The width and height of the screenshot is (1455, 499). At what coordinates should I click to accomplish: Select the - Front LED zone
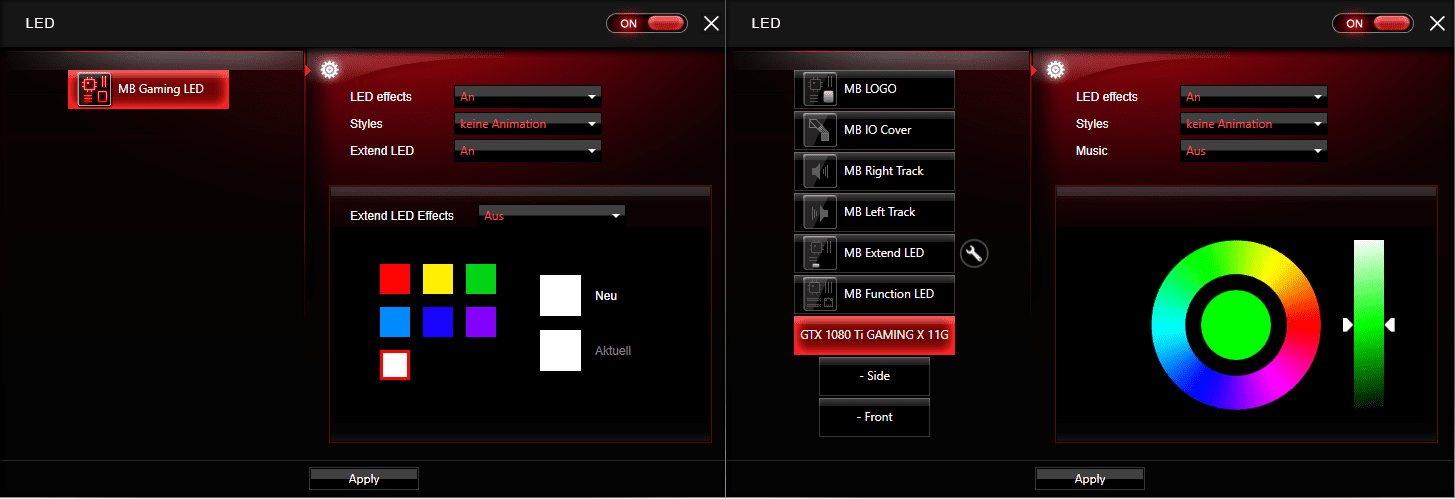(874, 417)
